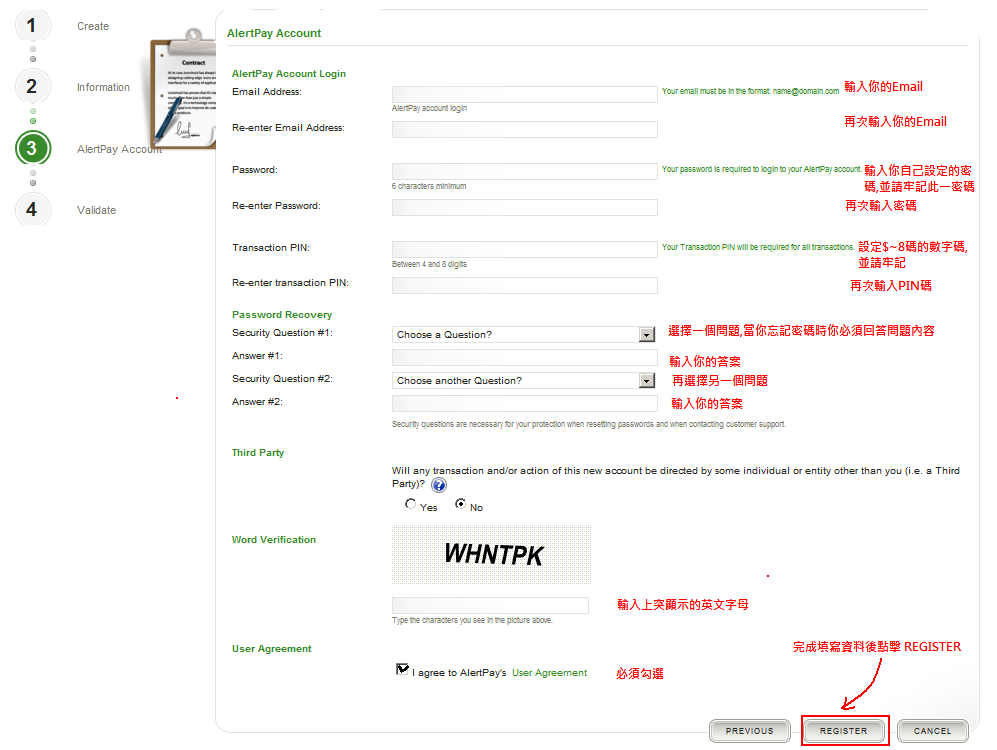Click the User Agreement section heading
The image size is (997, 750).
[x=272, y=648]
